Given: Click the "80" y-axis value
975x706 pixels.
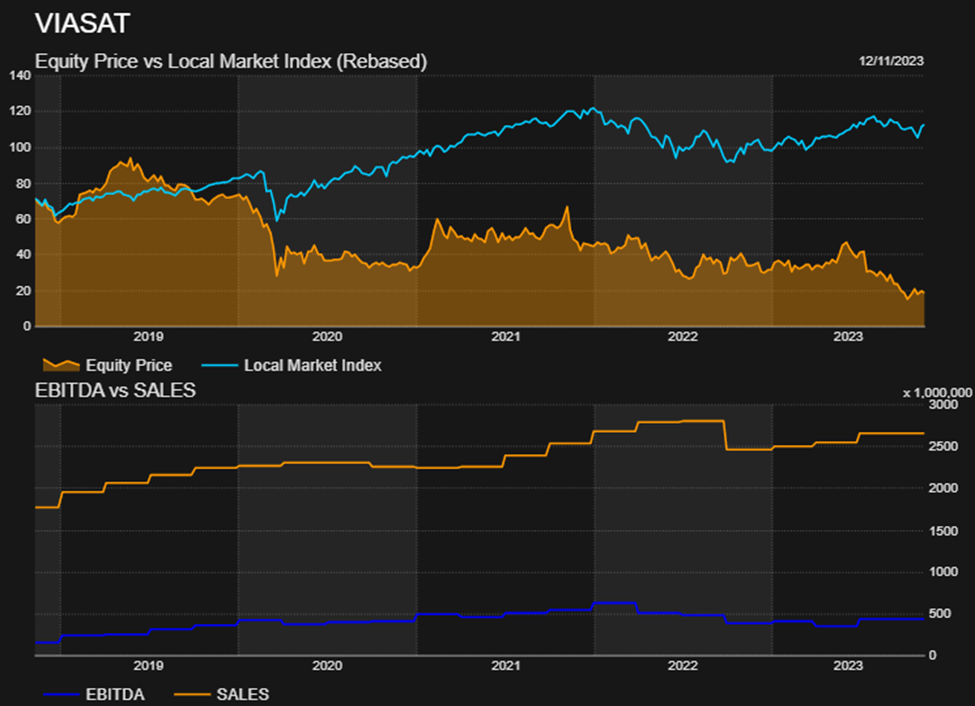Looking at the screenshot, I should click(24, 183).
